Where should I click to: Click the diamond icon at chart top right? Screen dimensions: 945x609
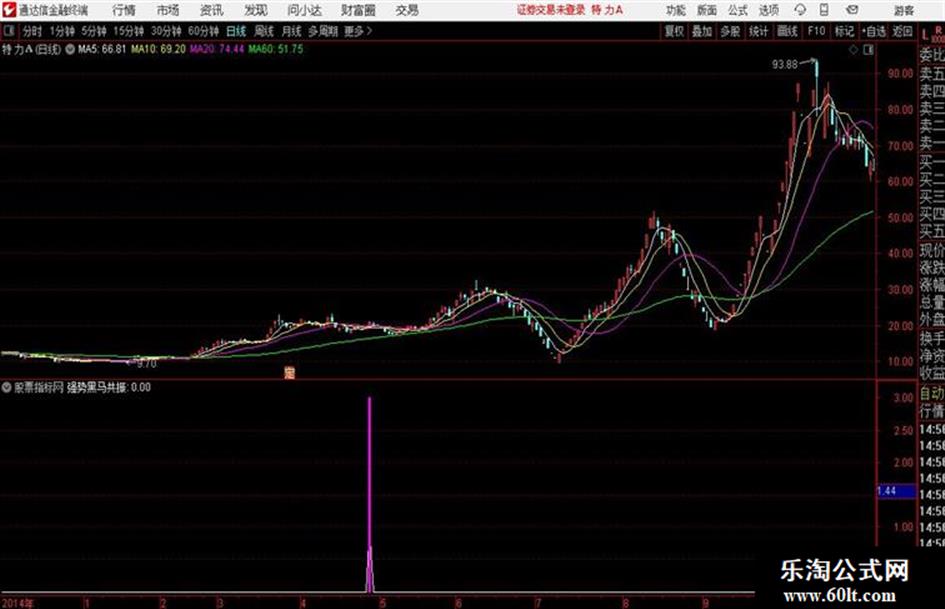853,50
